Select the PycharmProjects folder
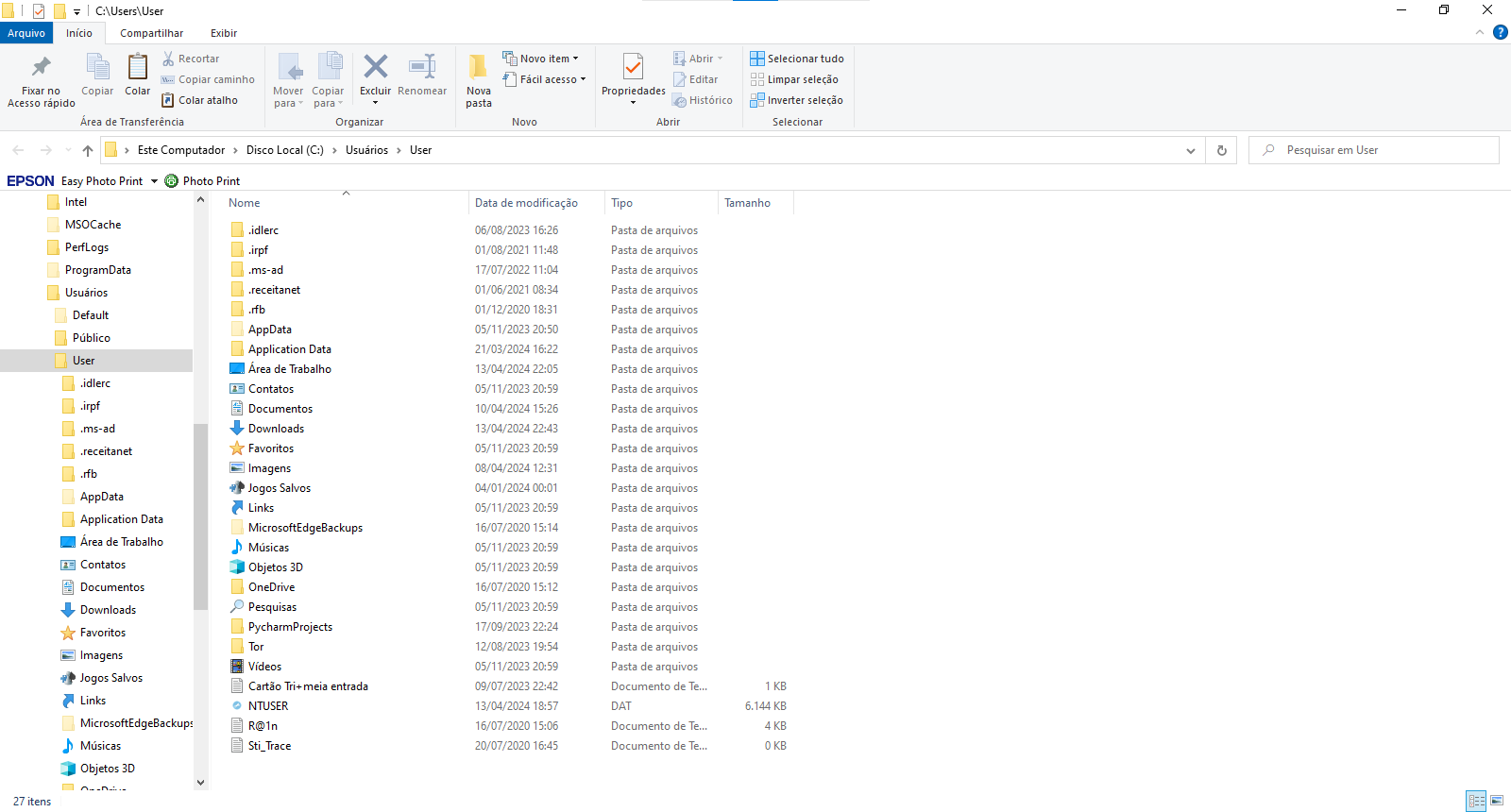Viewport: 1511px width, 812px height. 290,627
